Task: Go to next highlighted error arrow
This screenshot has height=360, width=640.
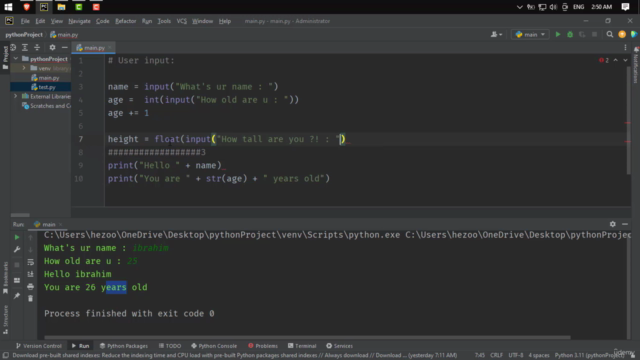Action: [625, 60]
